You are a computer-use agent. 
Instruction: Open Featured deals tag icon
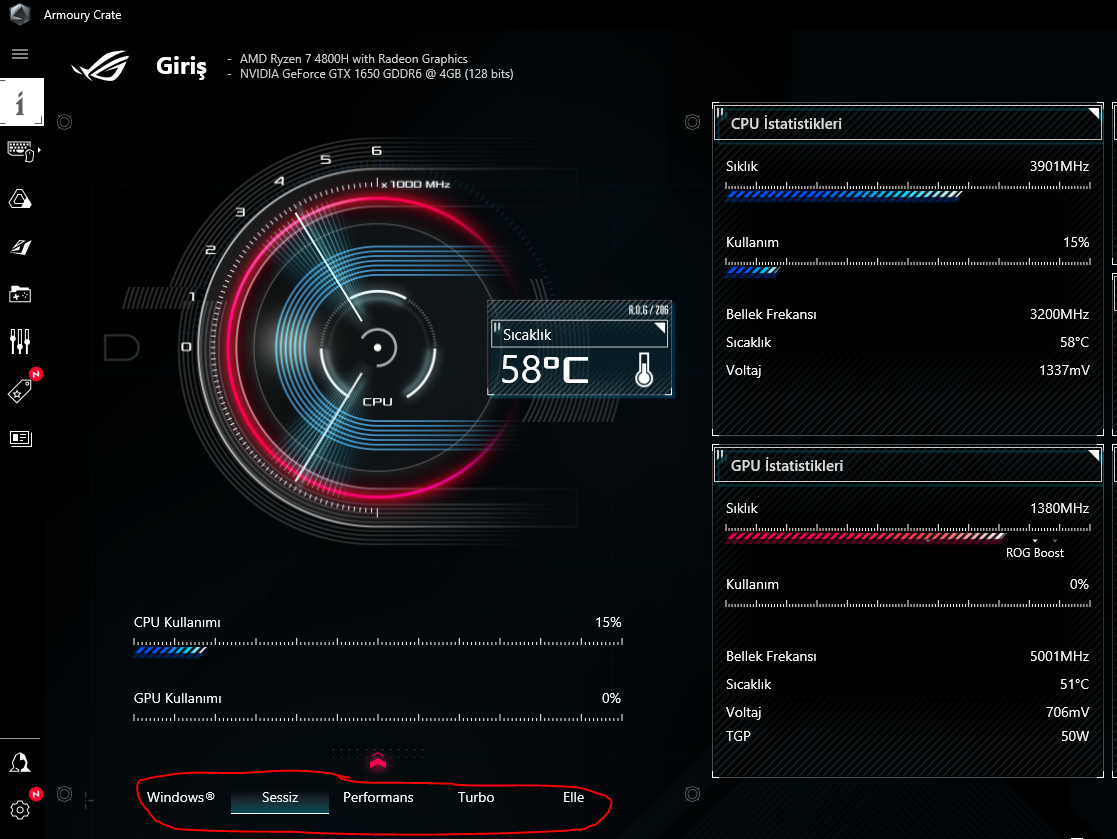click(x=20, y=390)
